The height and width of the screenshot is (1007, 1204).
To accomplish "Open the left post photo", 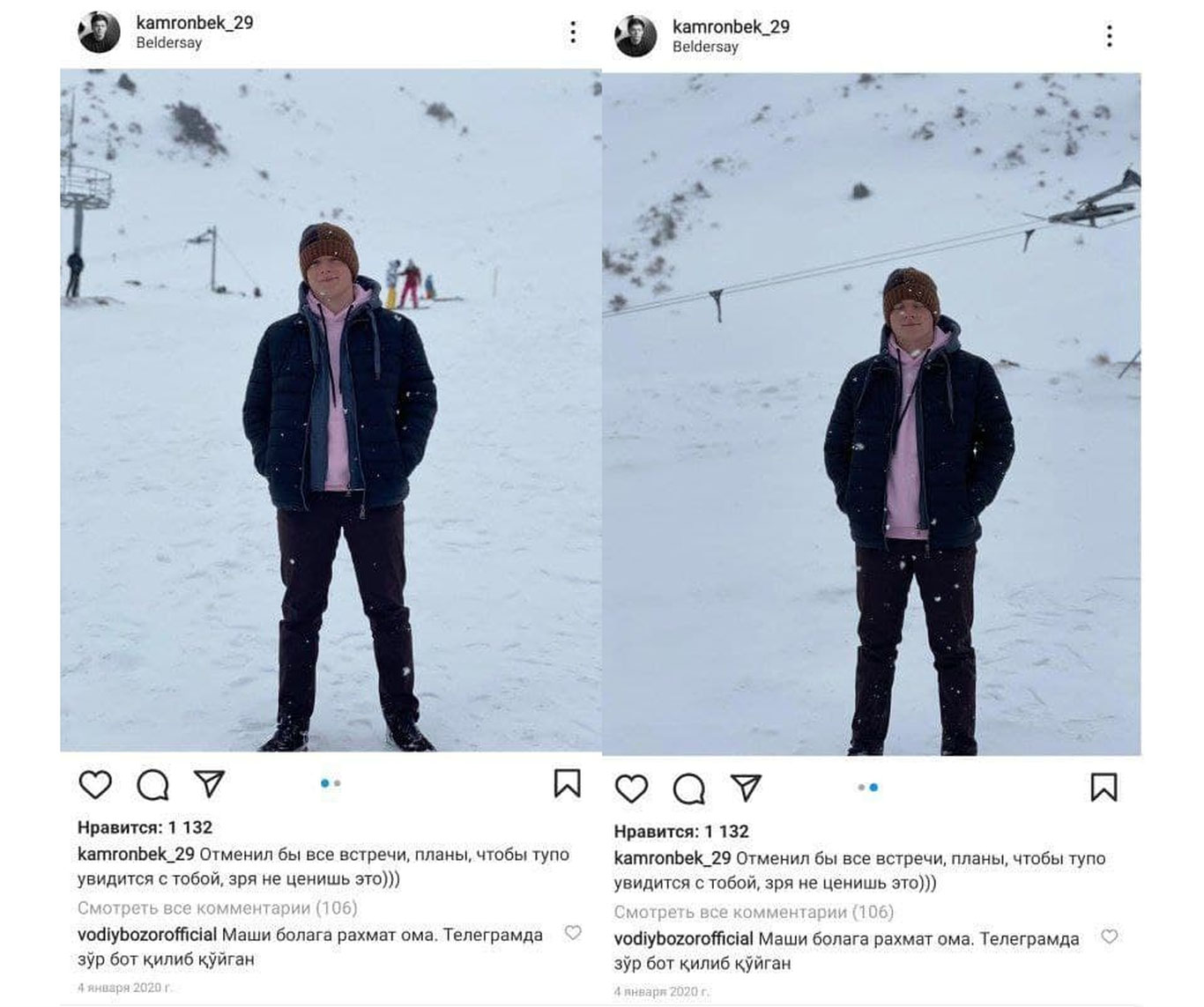I will tap(331, 410).
